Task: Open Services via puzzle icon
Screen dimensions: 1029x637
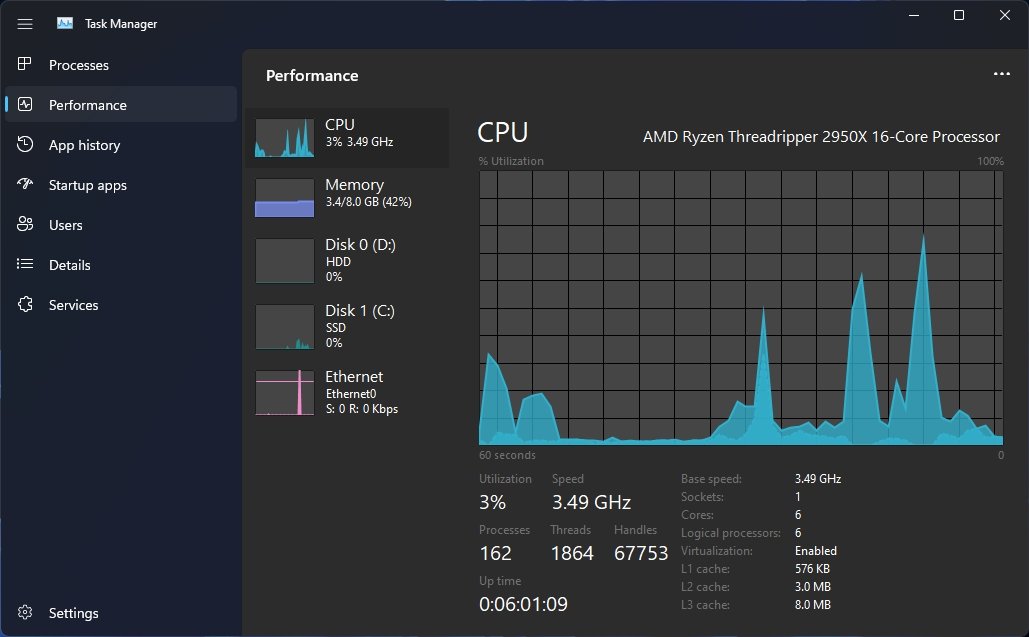Action: point(26,305)
